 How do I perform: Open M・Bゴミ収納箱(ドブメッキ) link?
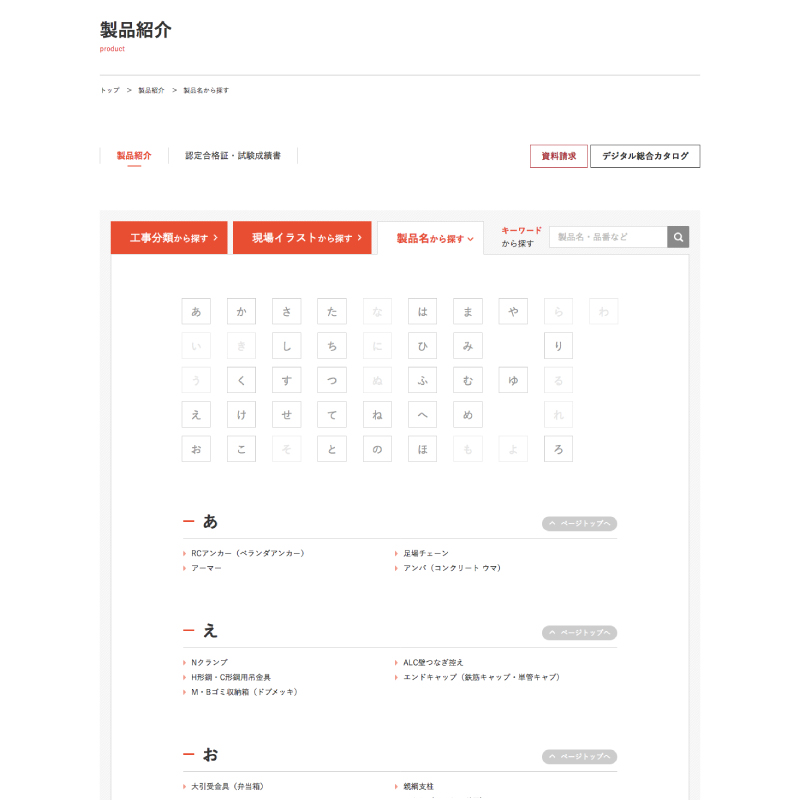(244, 692)
